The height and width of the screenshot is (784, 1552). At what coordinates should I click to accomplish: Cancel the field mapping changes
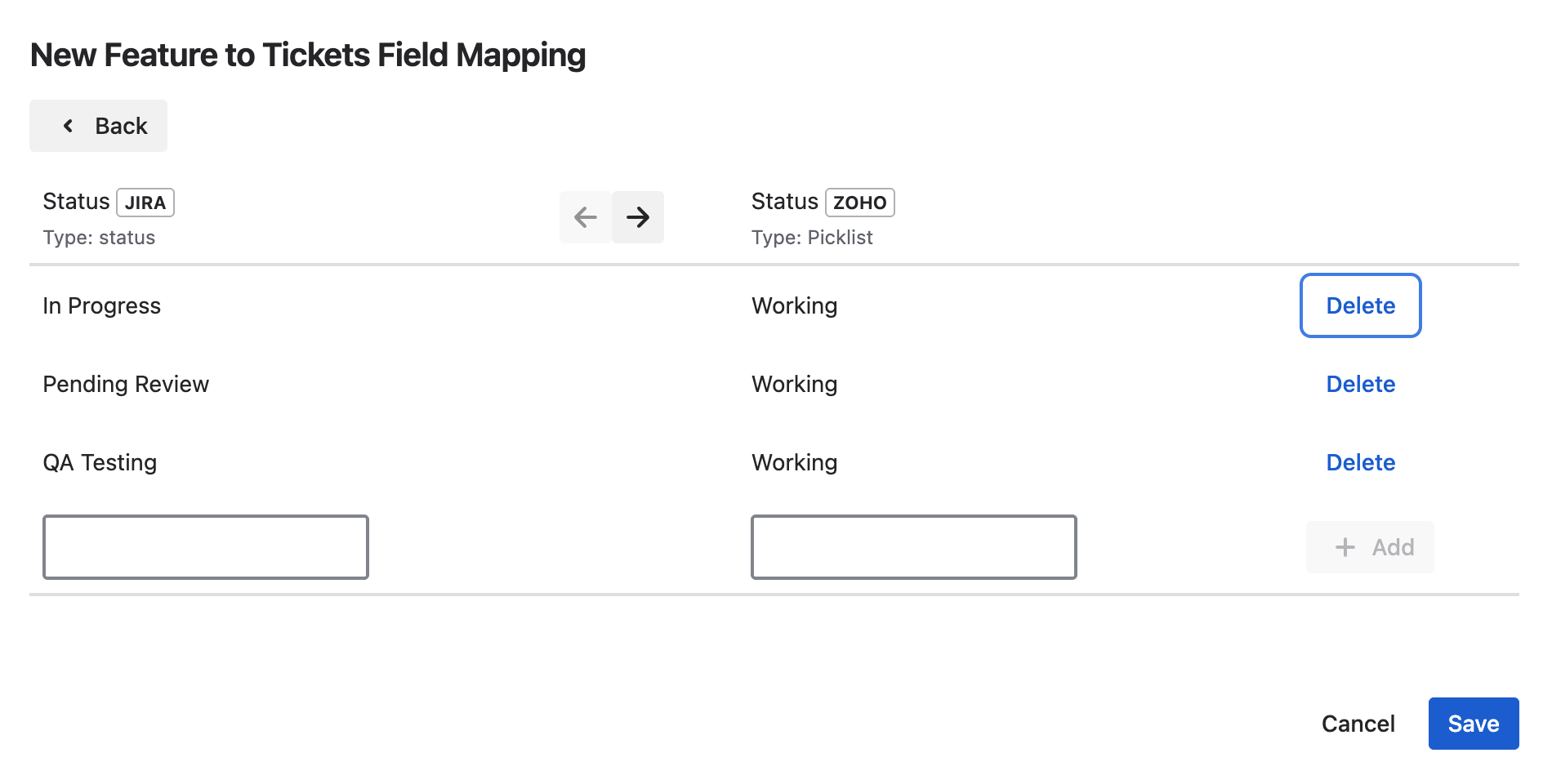pos(1358,724)
